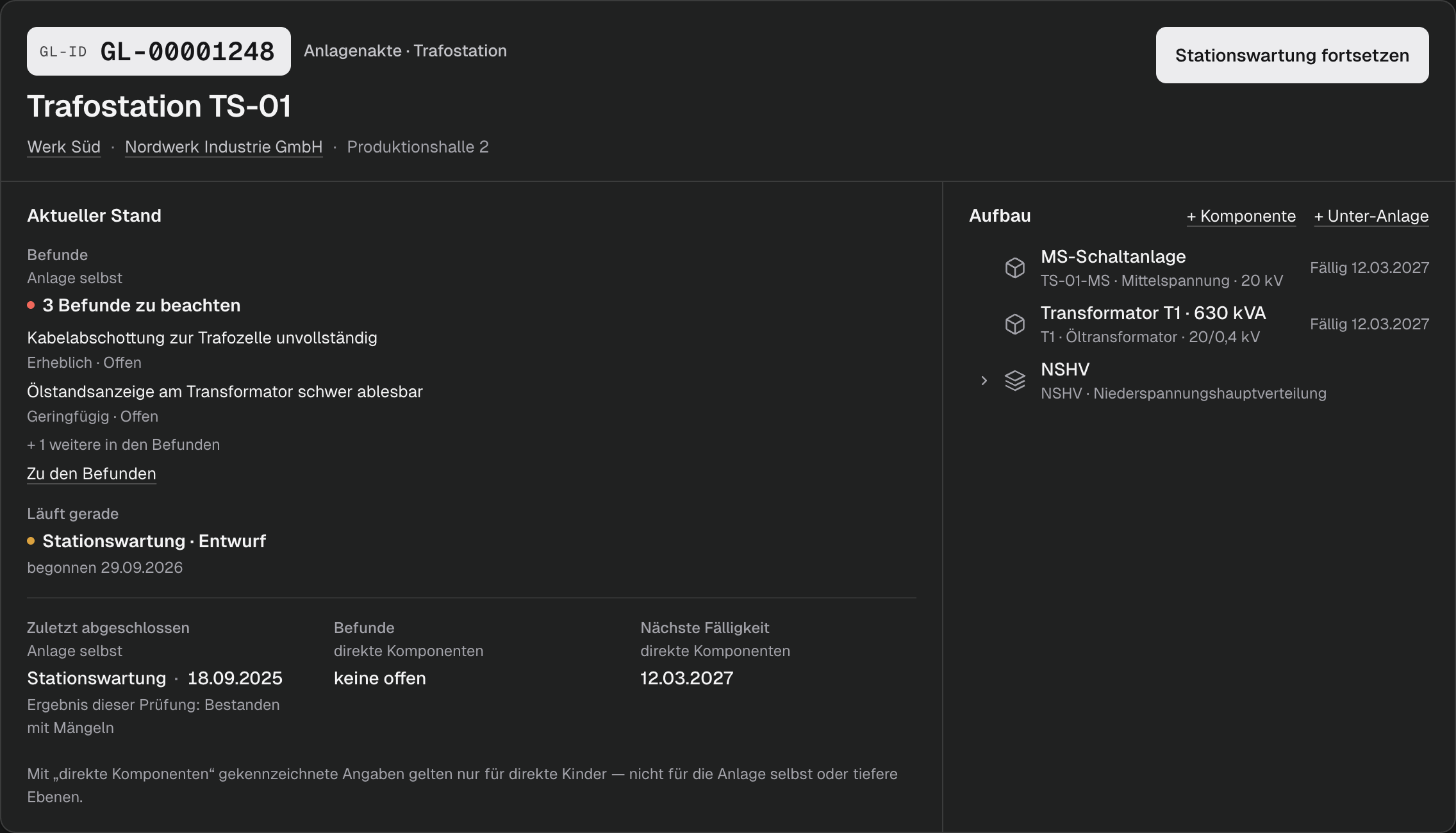The height and width of the screenshot is (833, 1456).
Task: Click 'Stationswartung · Entwurf' running item
Action: click(154, 541)
